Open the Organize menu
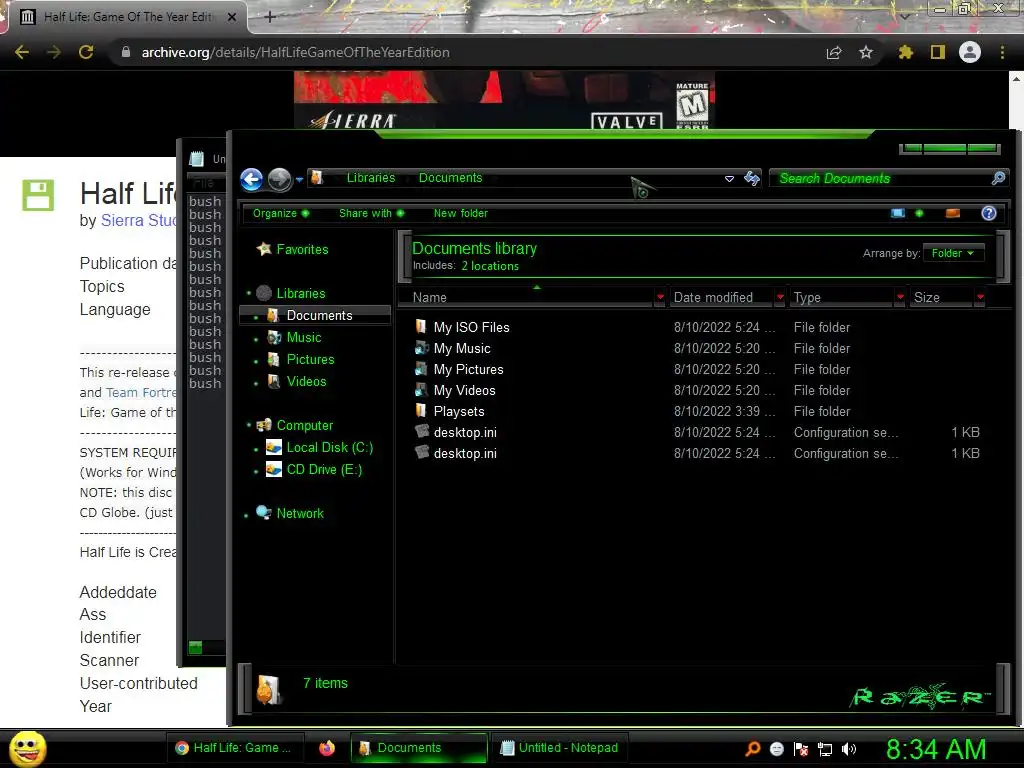This screenshot has width=1024, height=768. (x=281, y=214)
